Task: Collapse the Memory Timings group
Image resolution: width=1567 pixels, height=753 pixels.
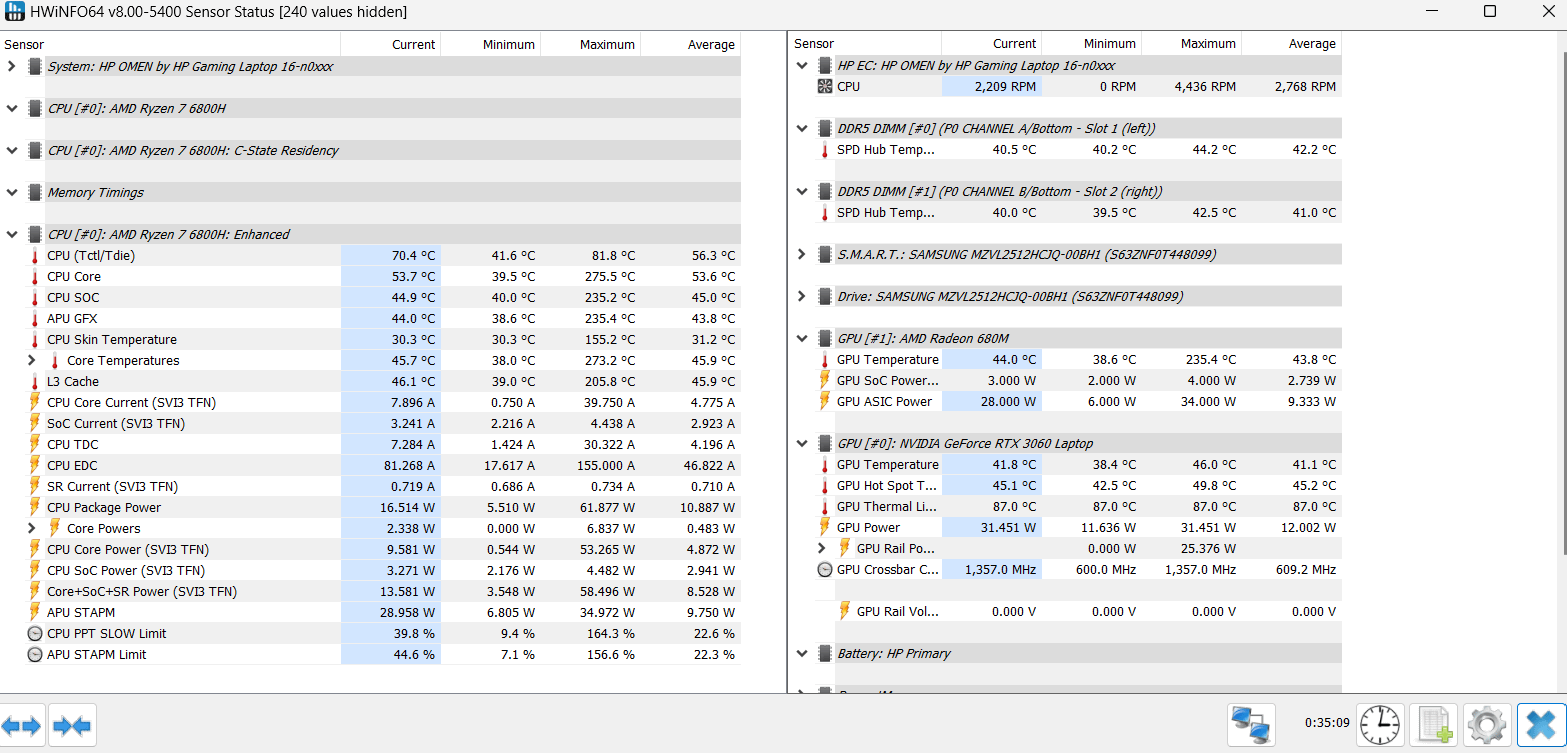Action: [12, 192]
